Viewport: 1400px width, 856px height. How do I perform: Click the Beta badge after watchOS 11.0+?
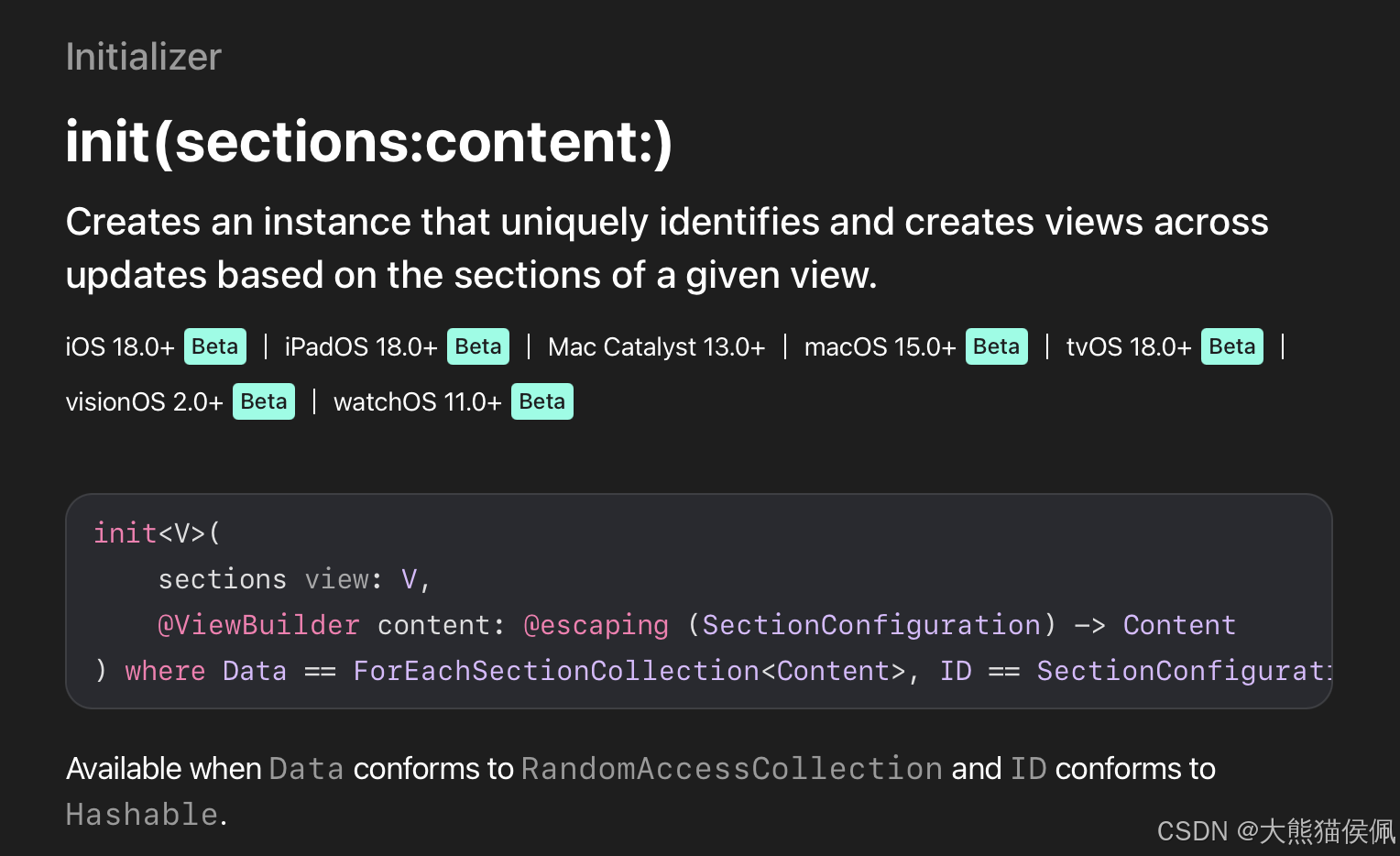coord(541,401)
